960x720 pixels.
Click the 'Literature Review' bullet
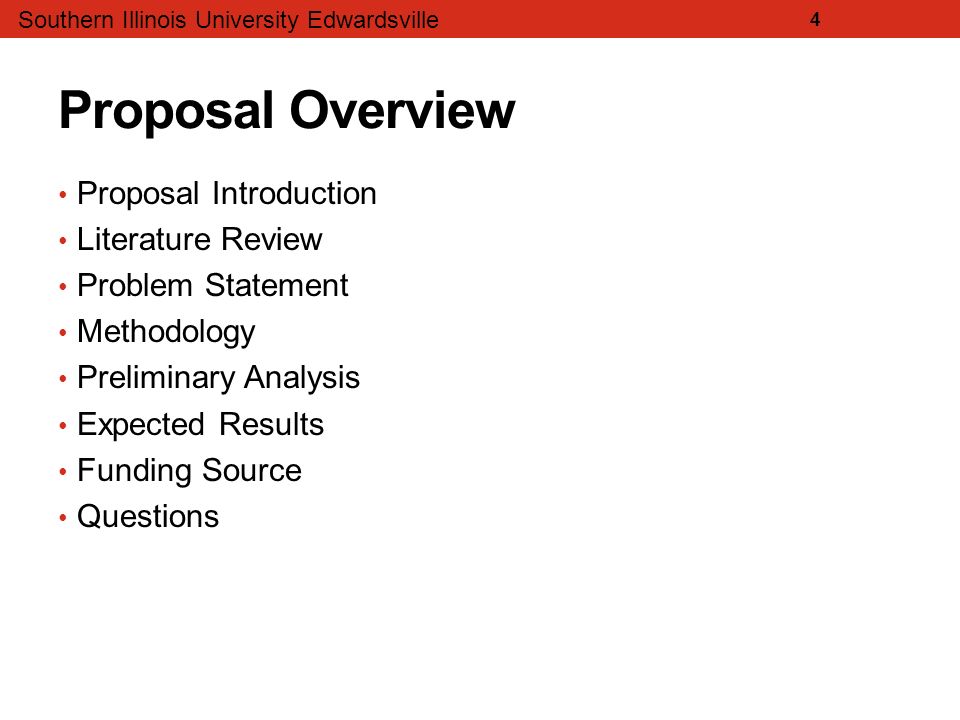tap(200, 239)
